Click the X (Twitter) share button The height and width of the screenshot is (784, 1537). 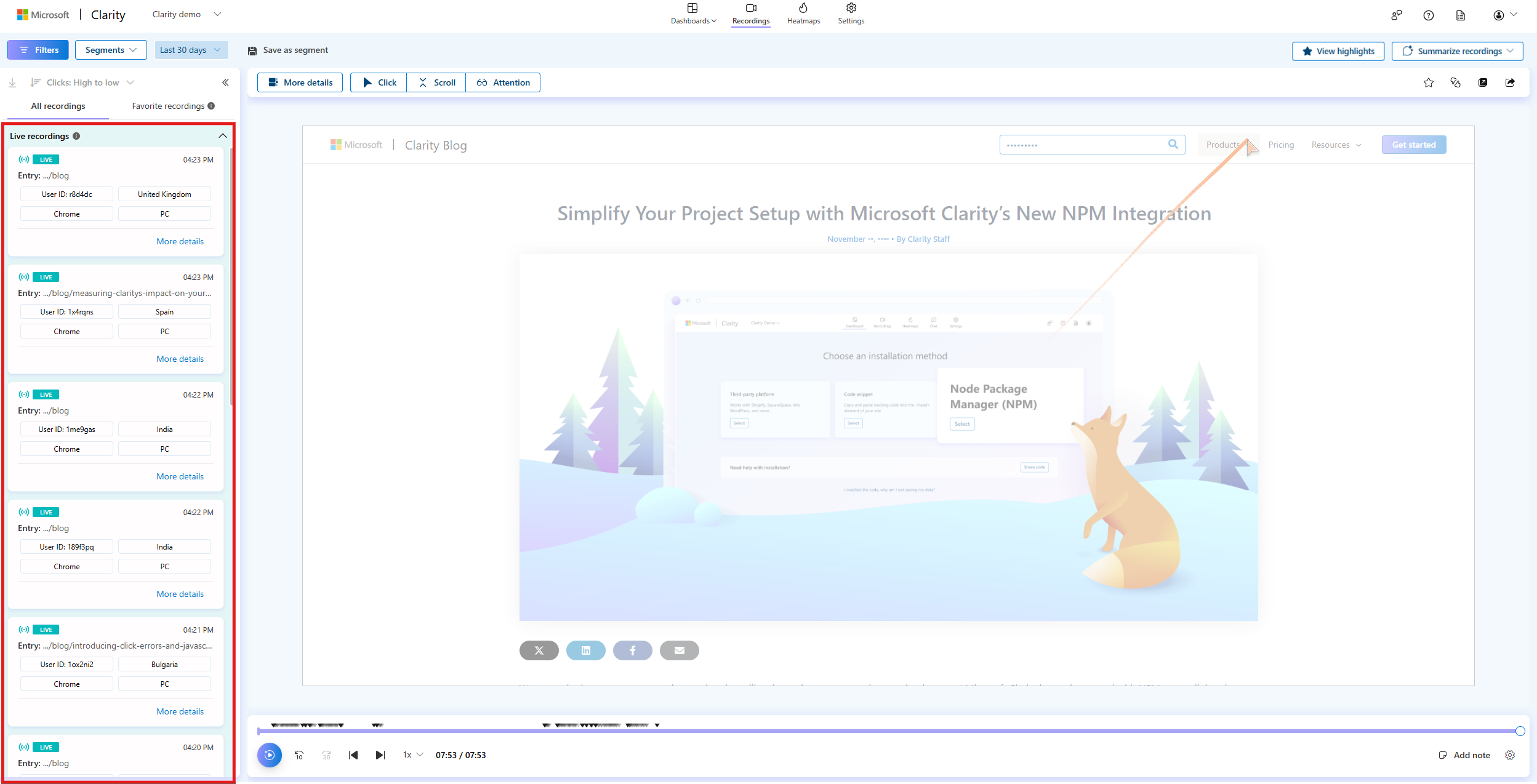(539, 650)
